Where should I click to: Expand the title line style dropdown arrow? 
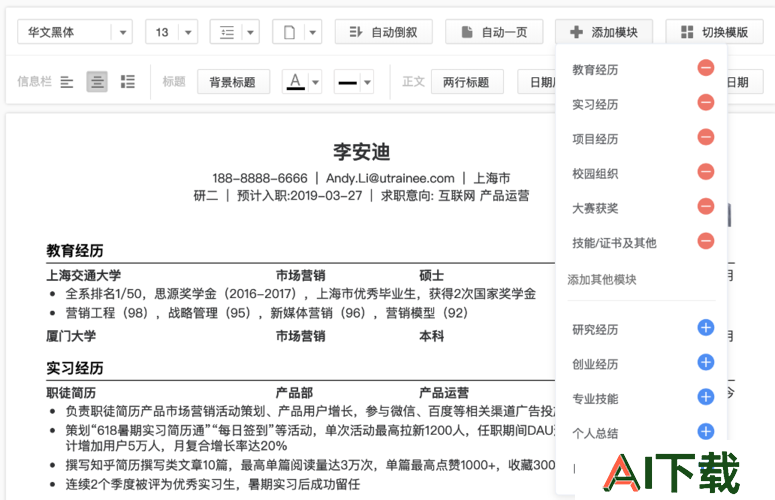coord(367,83)
